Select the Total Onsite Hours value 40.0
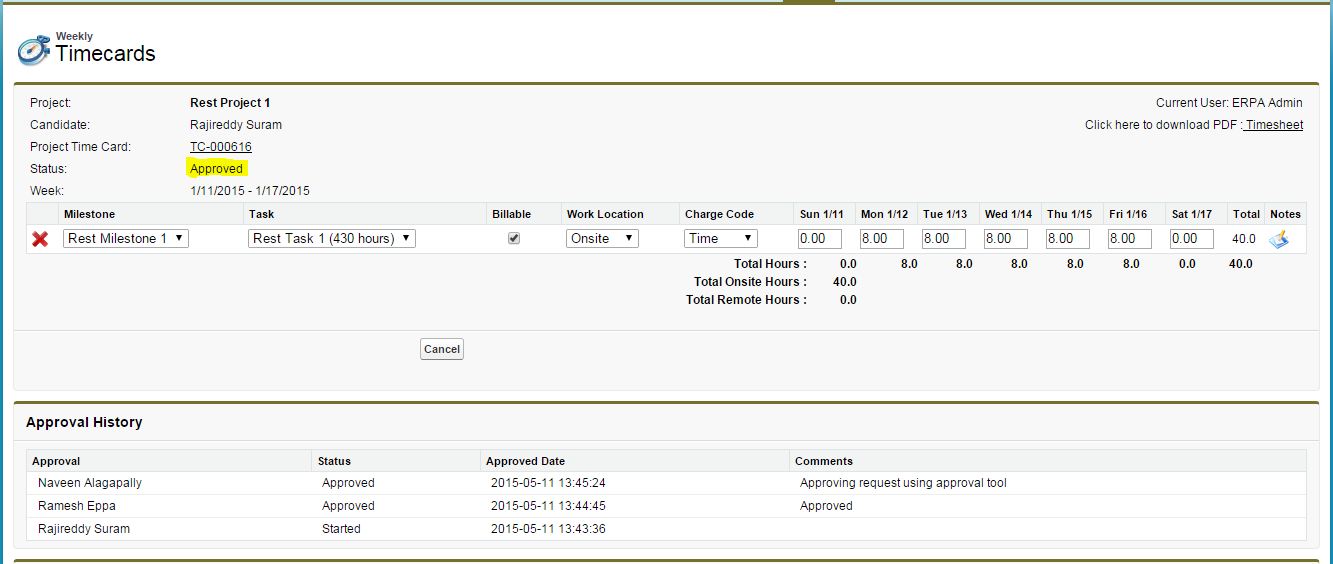Viewport: 1333px width, 564px height. click(844, 282)
